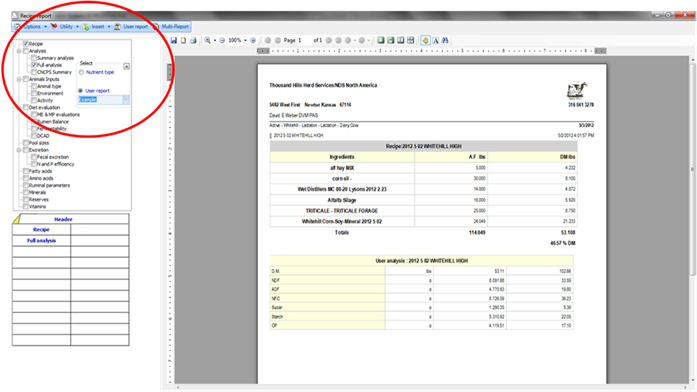Choose the Nutrient type radio button
This screenshot has width=697, height=392.
click(81, 72)
